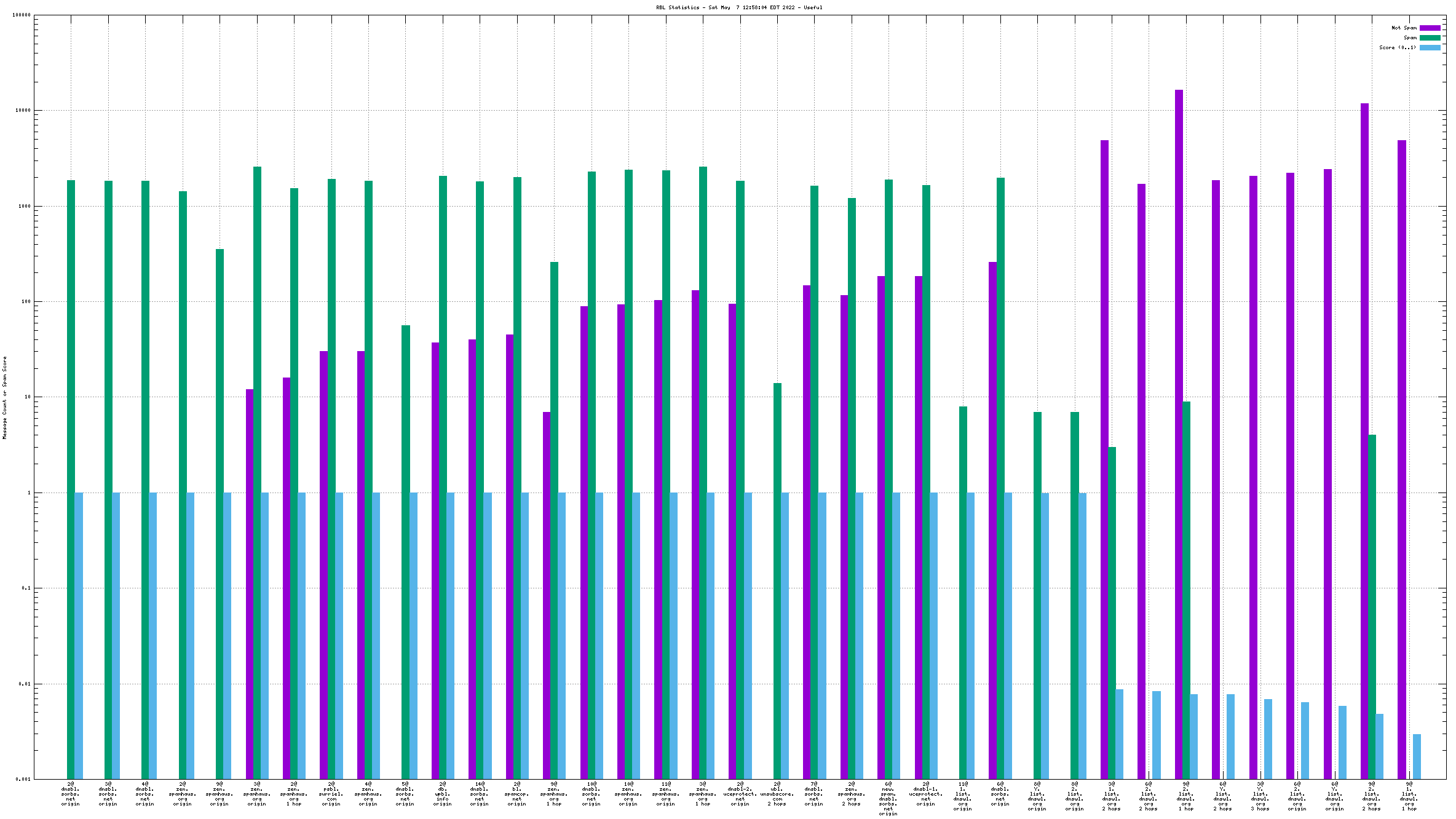Viewport: 1456px width, 819px height.
Task: Click the 'new.spam.dnsbl.sorbs.net origin' x-axis label
Action: 888,798
